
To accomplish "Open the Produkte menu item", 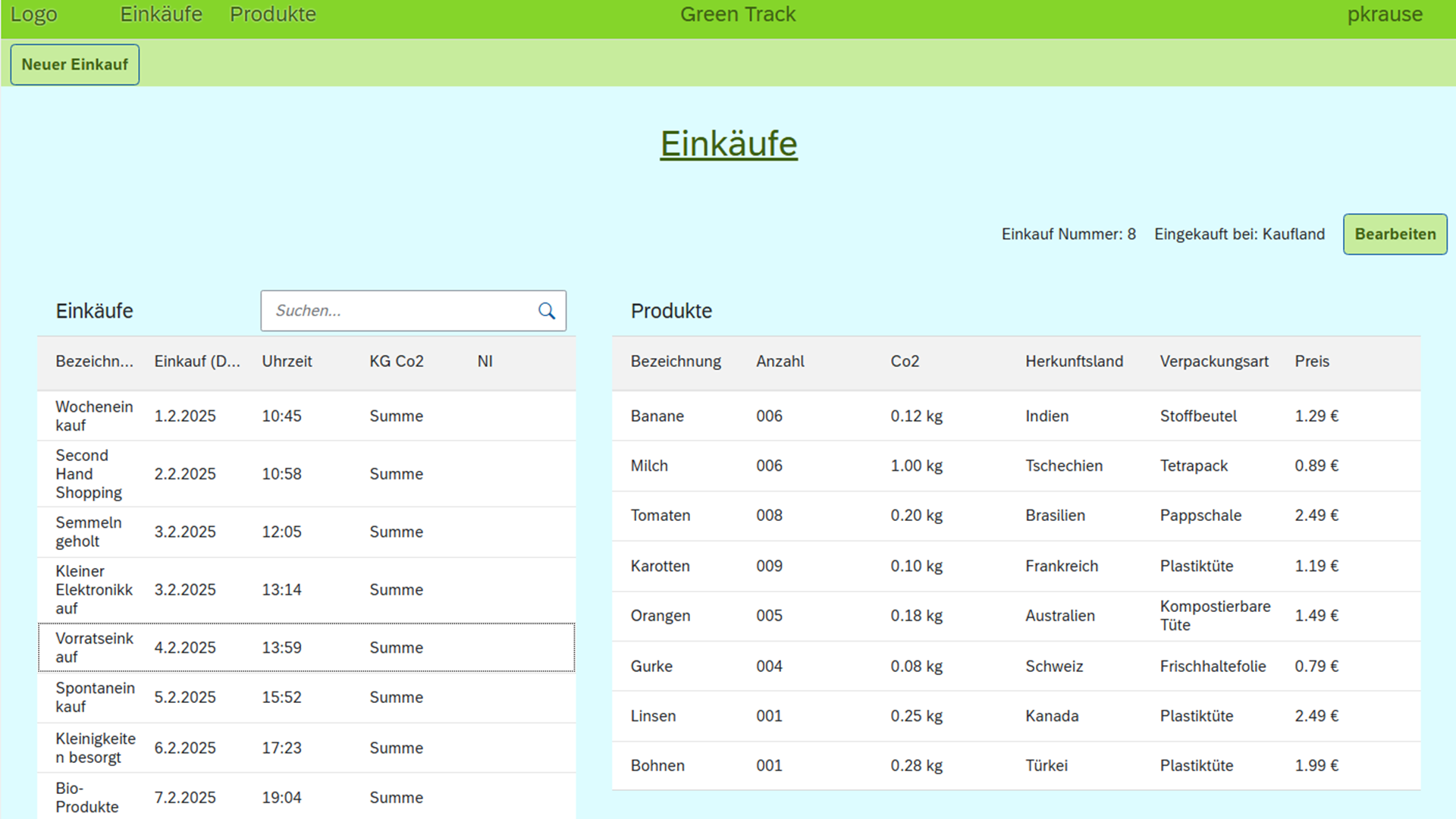I will coord(272,14).
